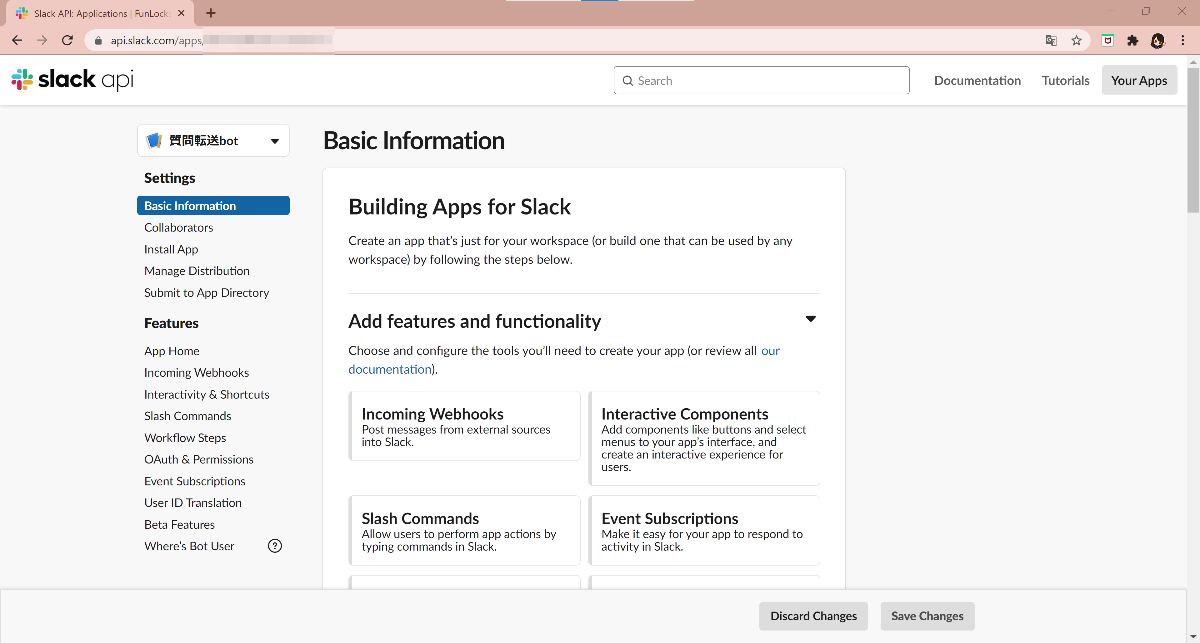This screenshot has width=1200, height=643.
Task: Click the help question mark icon
Action: click(x=276, y=546)
